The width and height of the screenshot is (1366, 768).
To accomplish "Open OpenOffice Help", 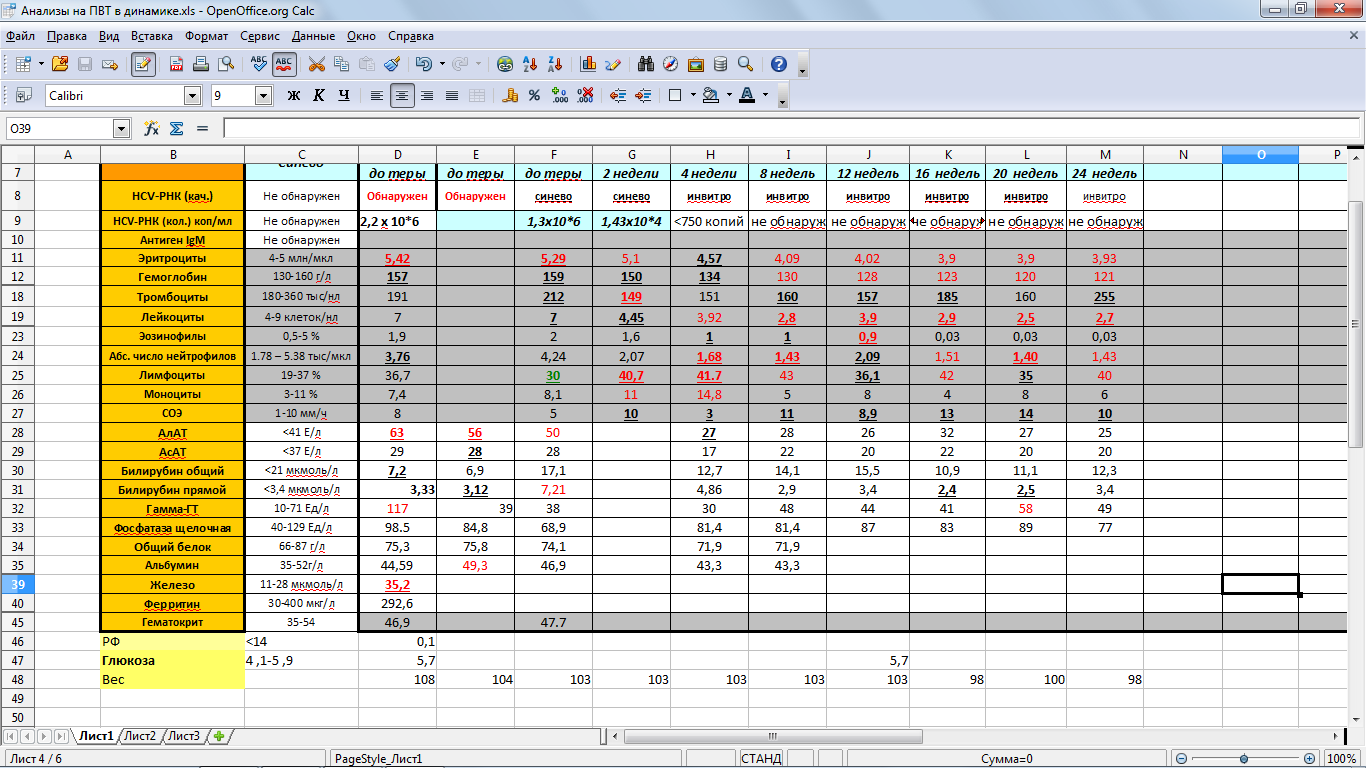I will pyautogui.click(x=779, y=64).
